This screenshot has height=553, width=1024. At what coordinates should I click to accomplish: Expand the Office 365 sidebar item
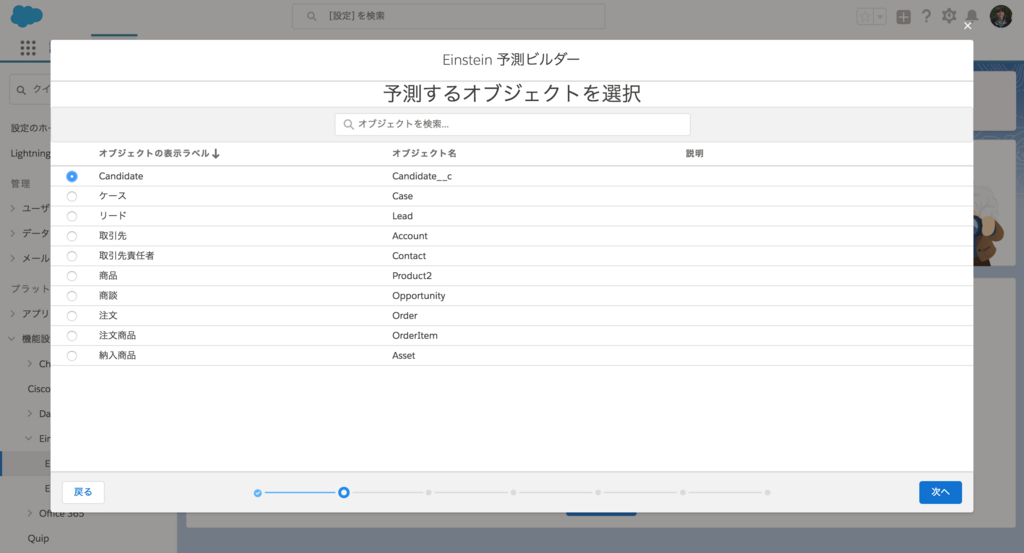tap(29, 513)
